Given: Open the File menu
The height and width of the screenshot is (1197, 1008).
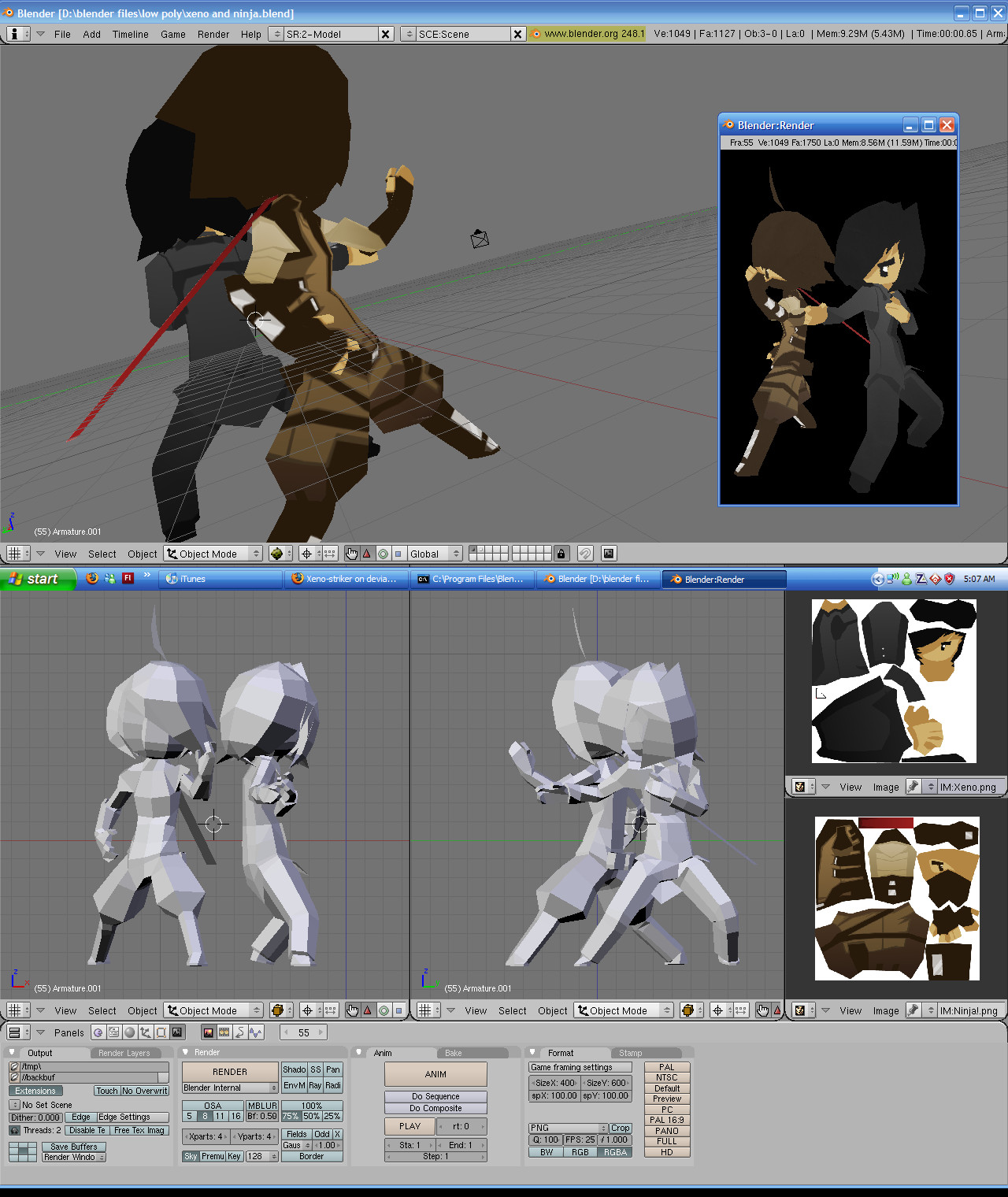Looking at the screenshot, I should tap(62, 34).
